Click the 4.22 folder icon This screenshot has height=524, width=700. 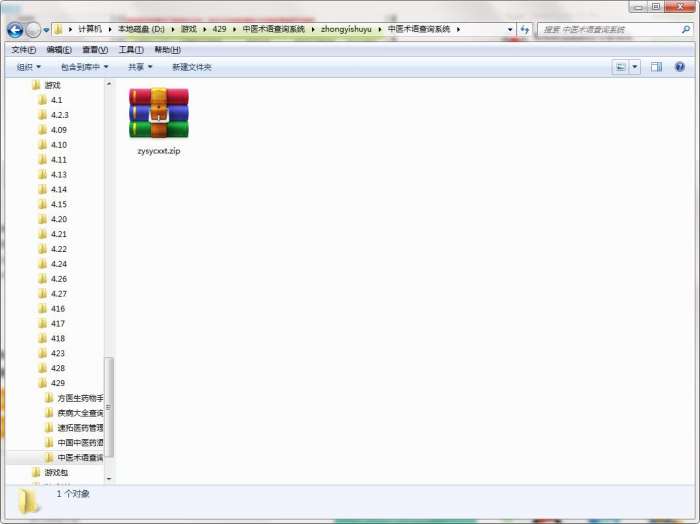tap(42, 249)
